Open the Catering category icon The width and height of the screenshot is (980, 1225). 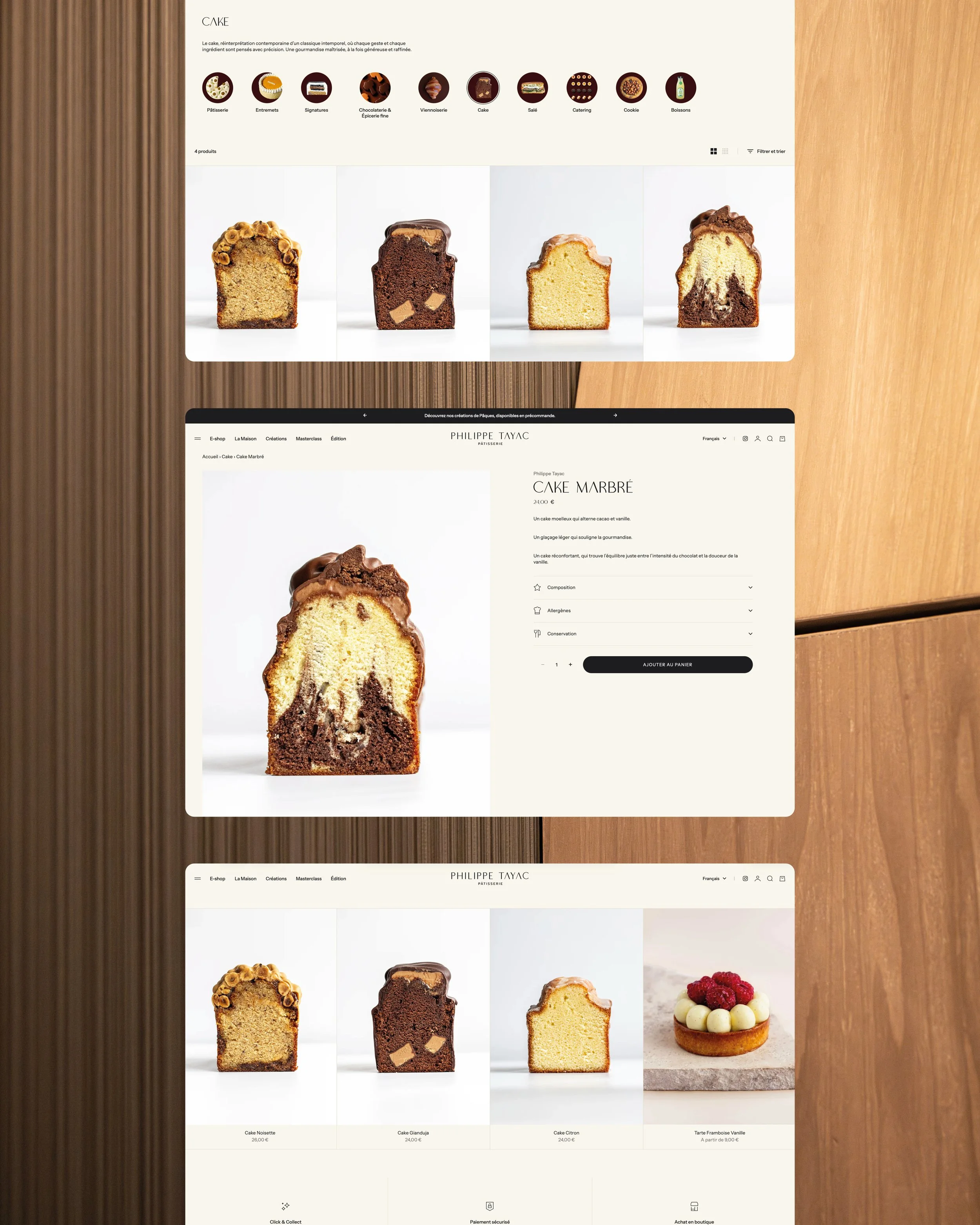582,87
